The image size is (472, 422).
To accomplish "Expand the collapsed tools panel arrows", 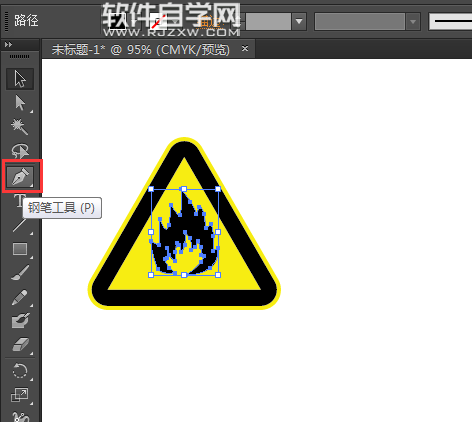I will pos(8,44).
